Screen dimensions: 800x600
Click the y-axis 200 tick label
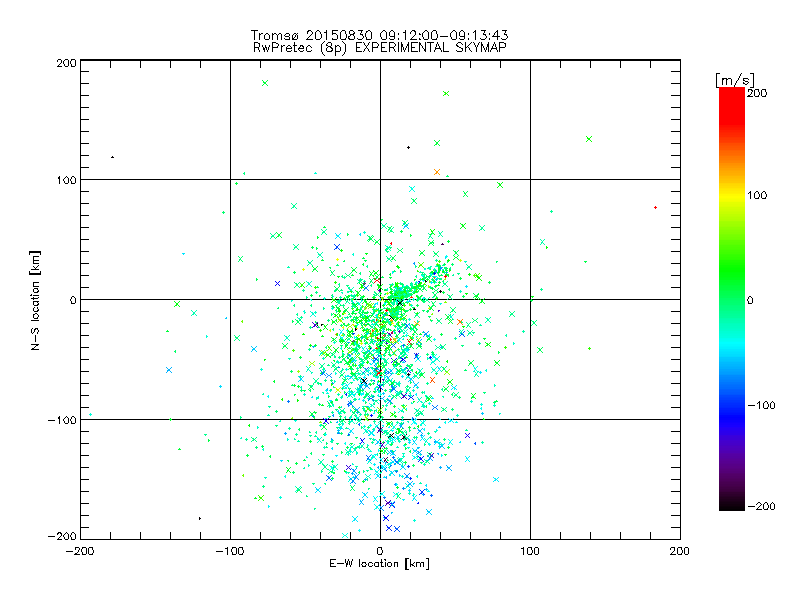coord(66,63)
